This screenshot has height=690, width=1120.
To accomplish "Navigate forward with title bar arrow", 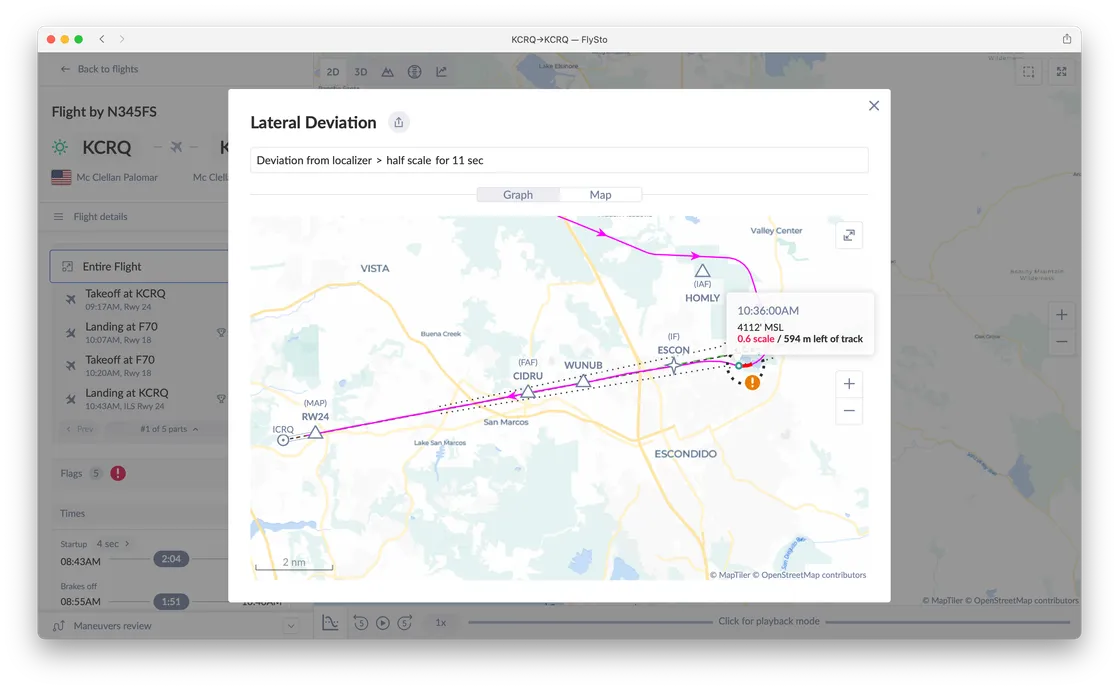I will (122, 39).
